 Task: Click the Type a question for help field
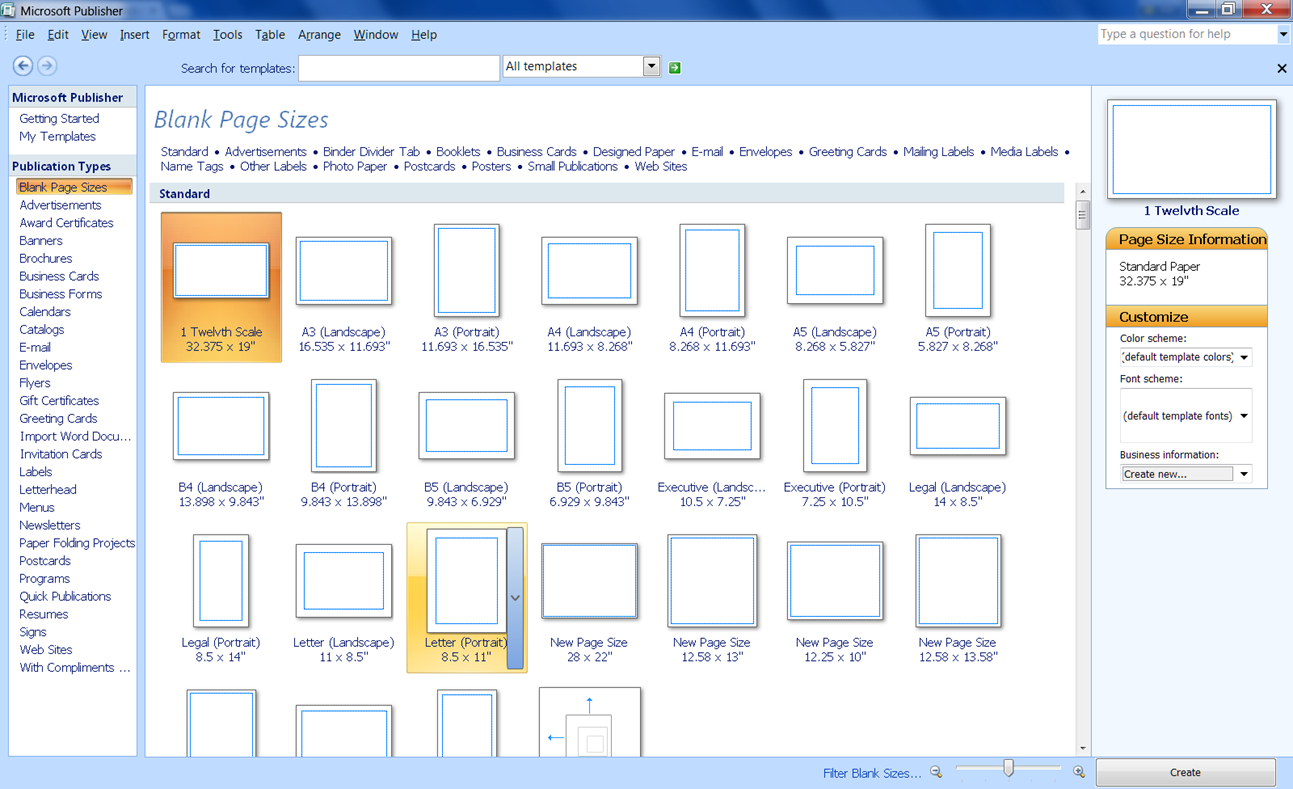[x=1187, y=34]
